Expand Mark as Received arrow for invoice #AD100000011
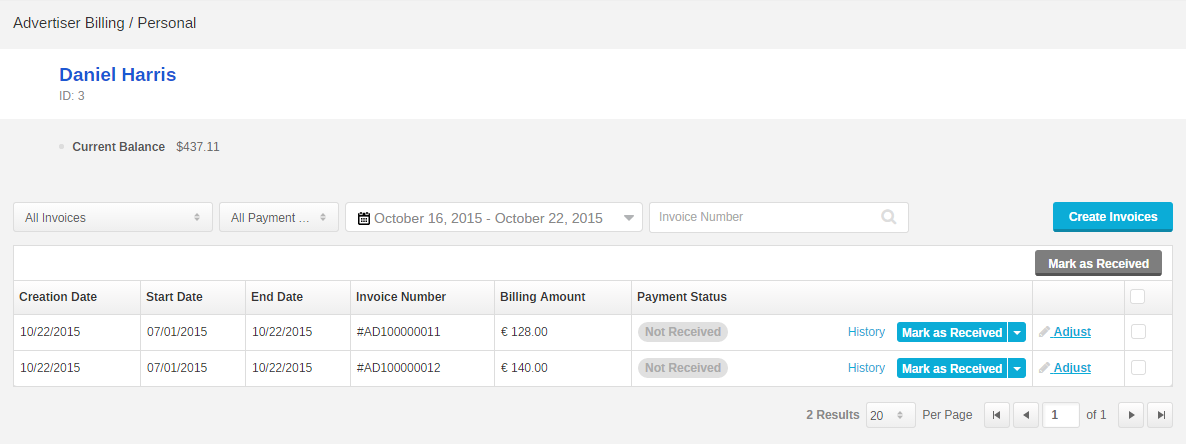Image resolution: width=1186 pixels, height=444 pixels. click(1017, 332)
